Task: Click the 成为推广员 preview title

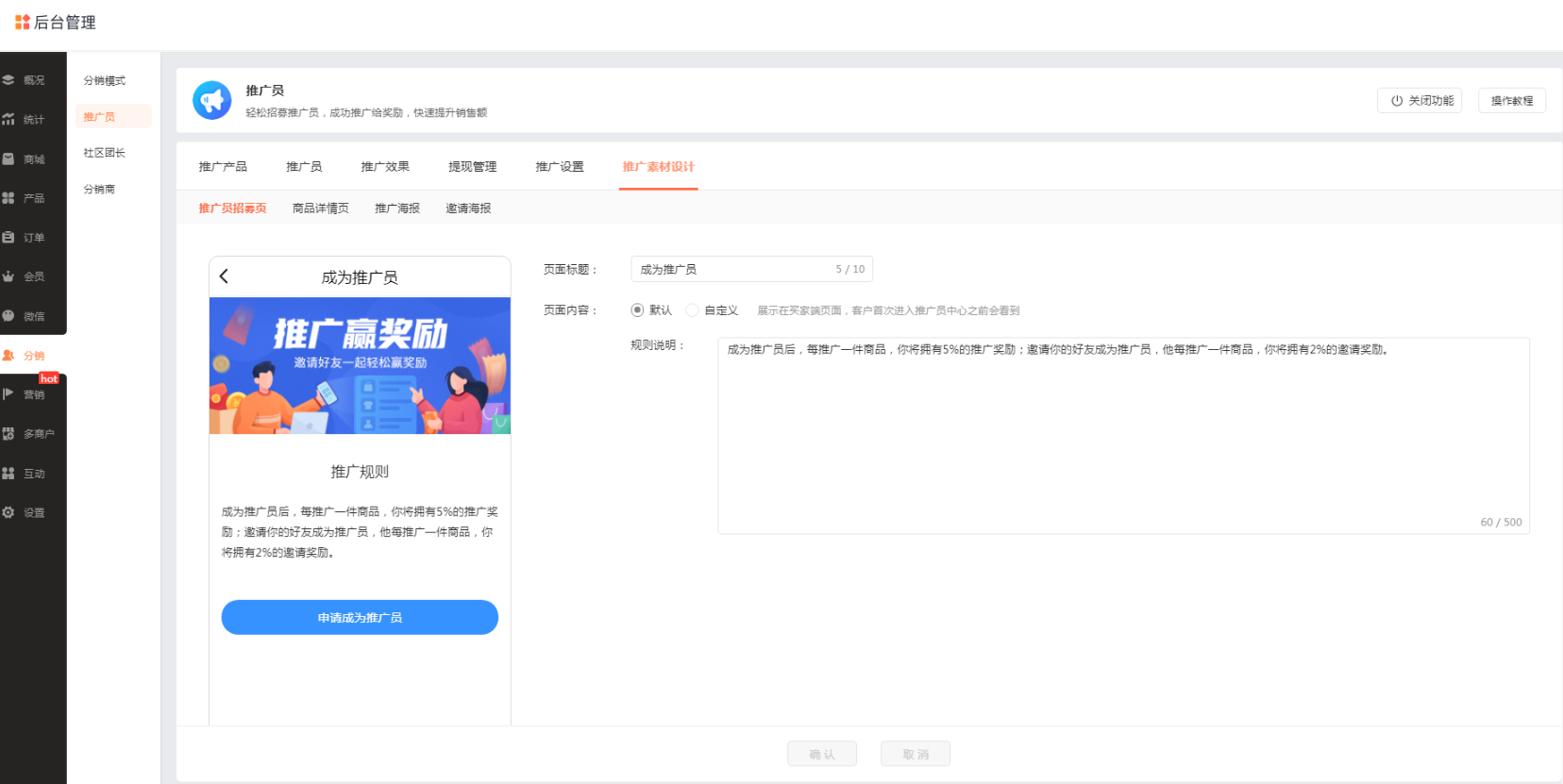Action: coord(360,277)
